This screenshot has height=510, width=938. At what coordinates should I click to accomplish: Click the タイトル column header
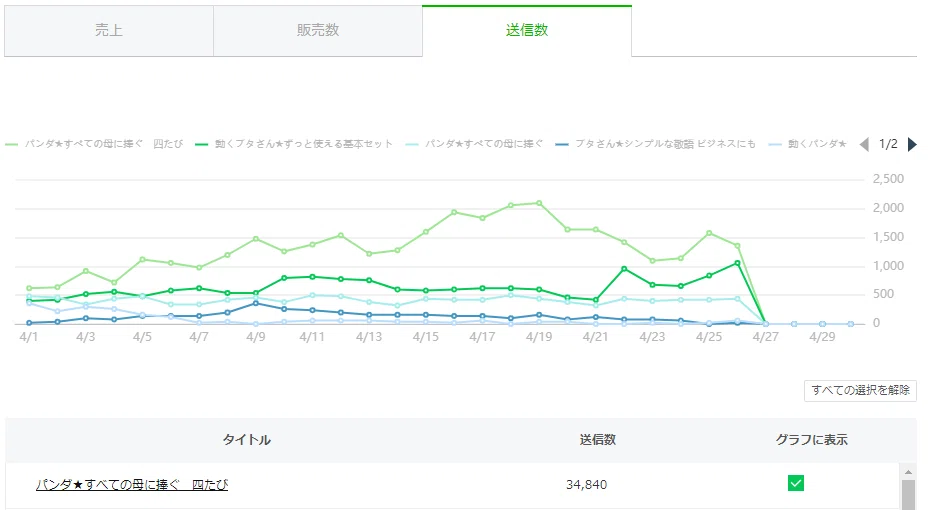click(x=246, y=440)
